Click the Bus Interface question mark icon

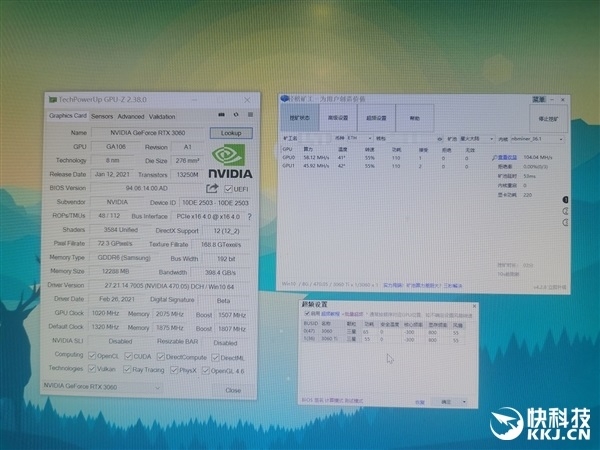[249, 217]
